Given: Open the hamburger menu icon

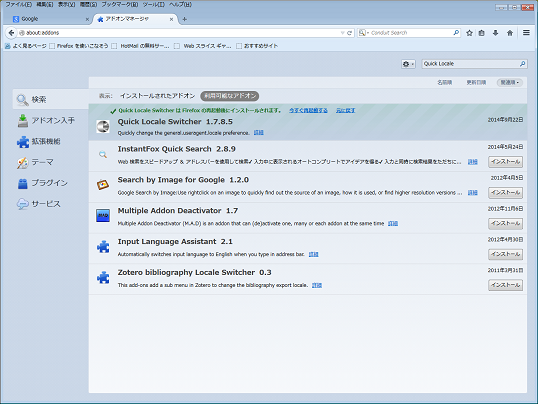Looking at the screenshot, I should (x=526, y=33).
